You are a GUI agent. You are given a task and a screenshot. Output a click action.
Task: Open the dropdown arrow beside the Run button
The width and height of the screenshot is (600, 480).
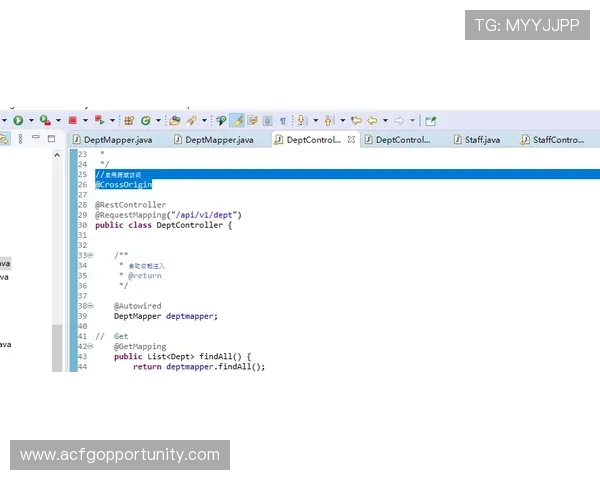click(x=29, y=120)
